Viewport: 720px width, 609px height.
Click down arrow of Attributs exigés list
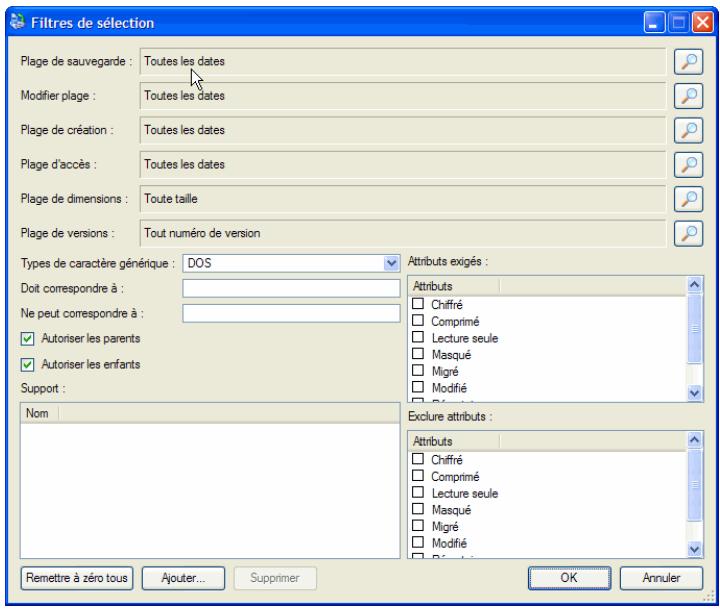[x=694, y=393]
